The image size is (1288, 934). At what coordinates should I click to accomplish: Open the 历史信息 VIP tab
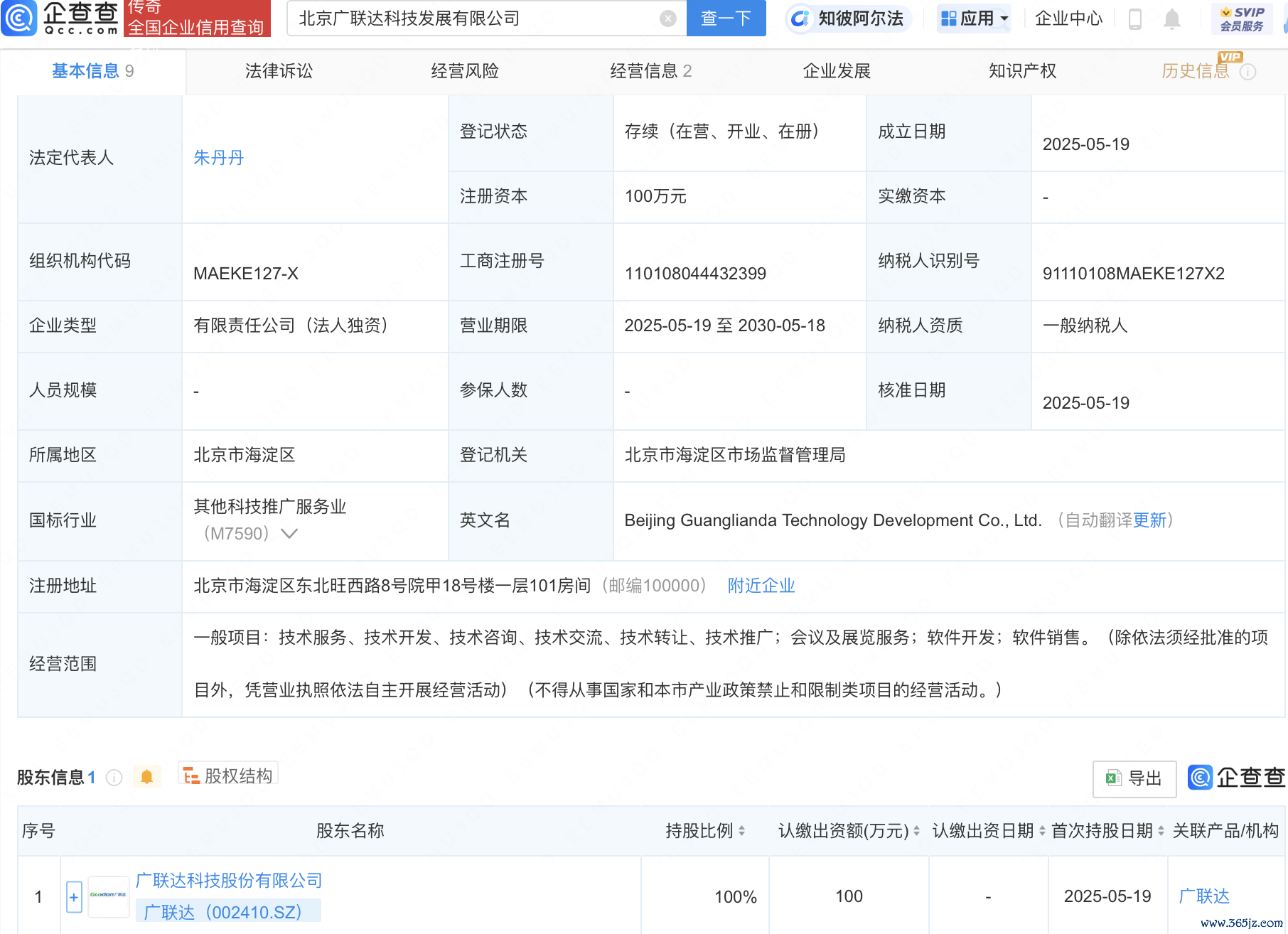pos(1196,71)
